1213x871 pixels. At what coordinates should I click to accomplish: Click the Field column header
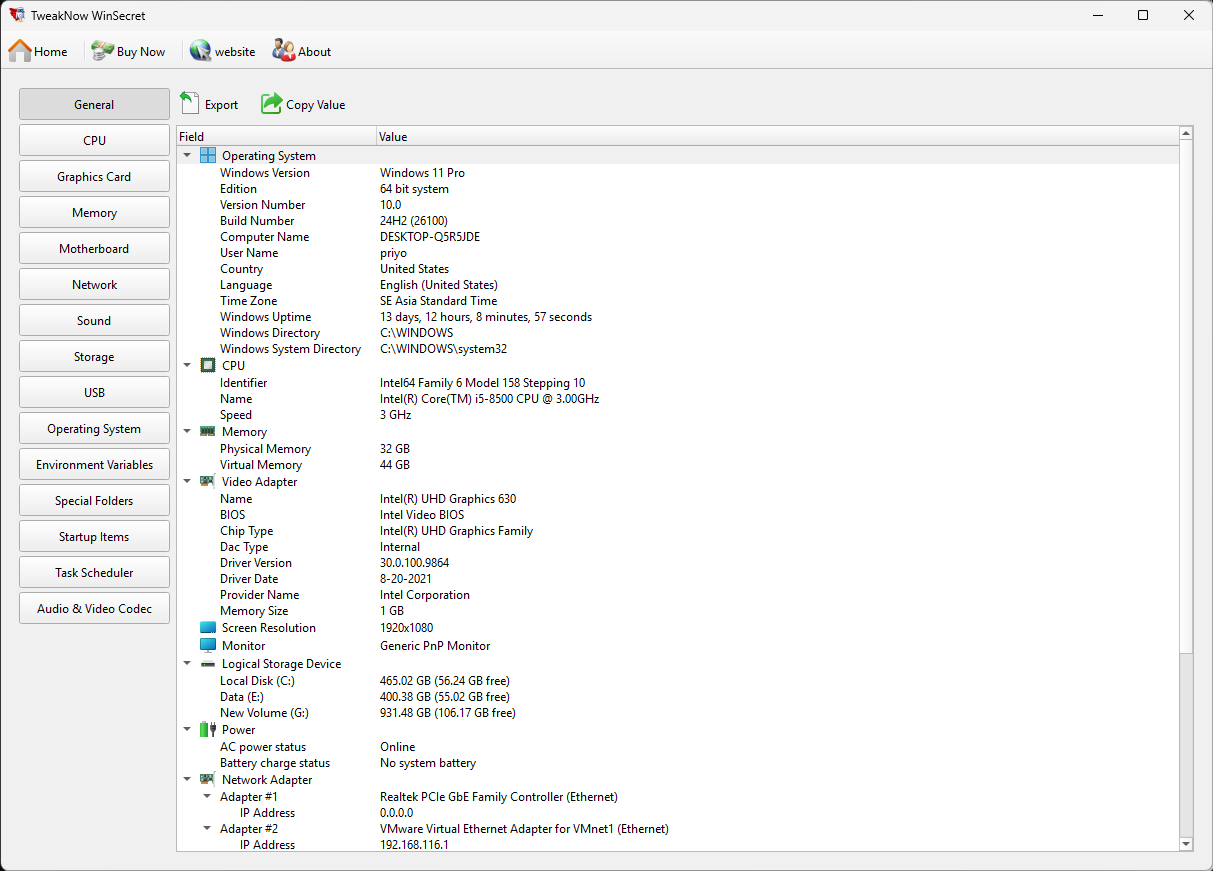(x=277, y=136)
